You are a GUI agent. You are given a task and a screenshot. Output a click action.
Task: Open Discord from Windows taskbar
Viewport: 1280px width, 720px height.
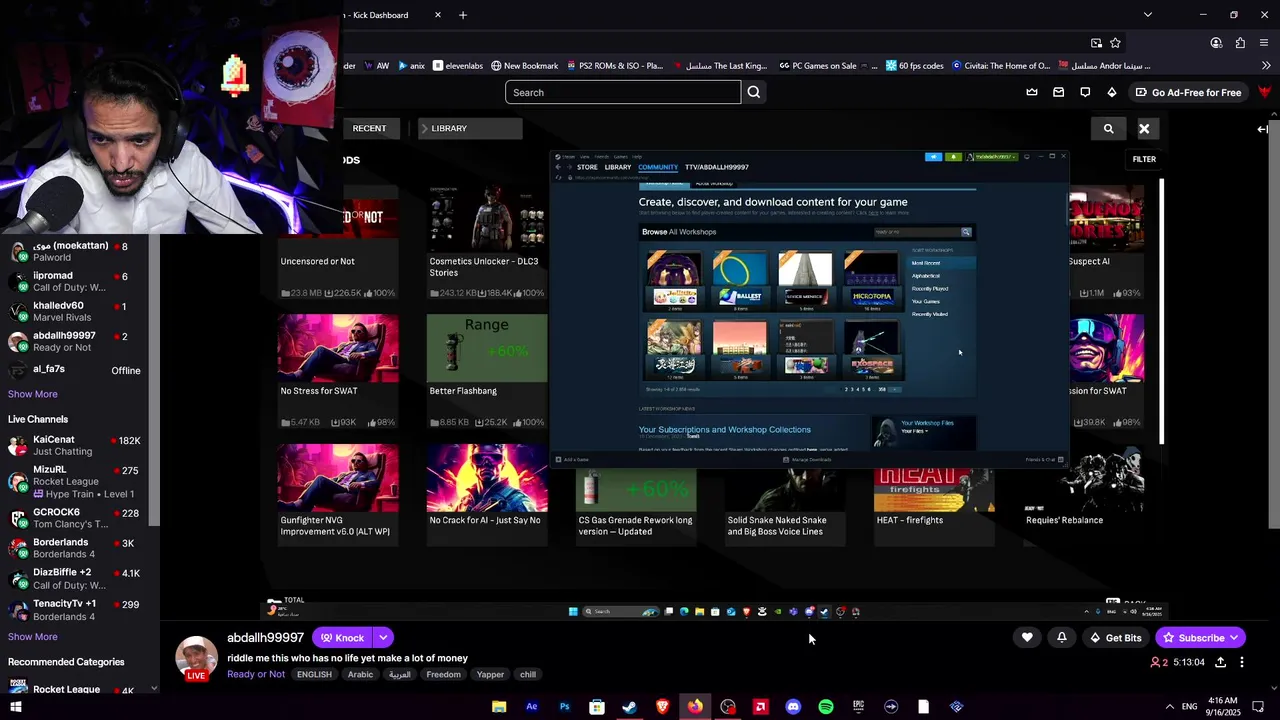pos(793,707)
